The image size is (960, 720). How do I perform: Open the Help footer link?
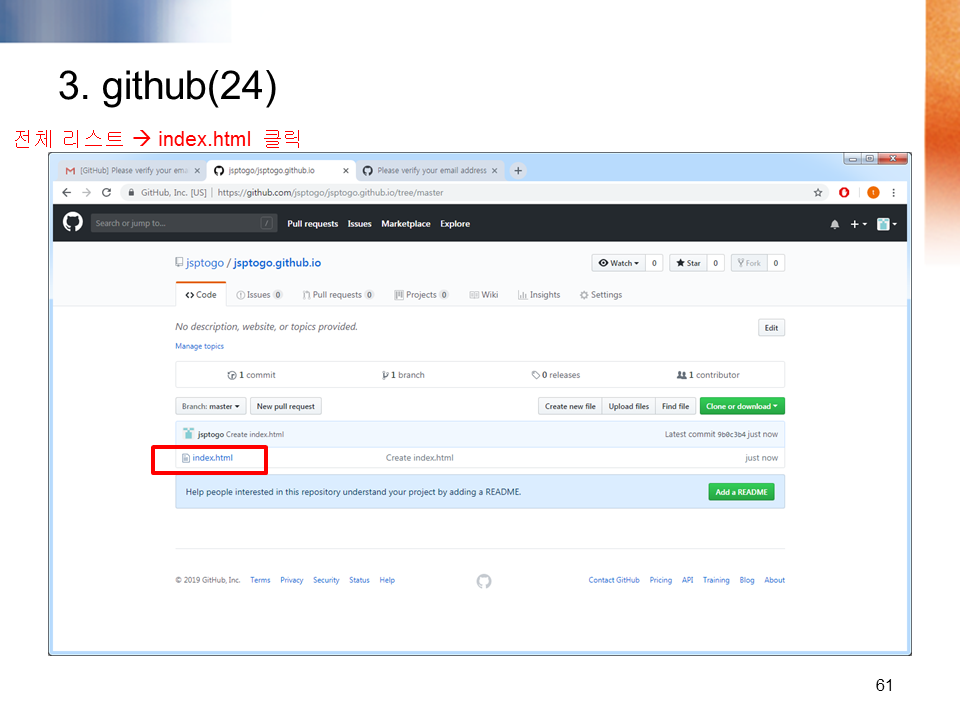(387, 580)
